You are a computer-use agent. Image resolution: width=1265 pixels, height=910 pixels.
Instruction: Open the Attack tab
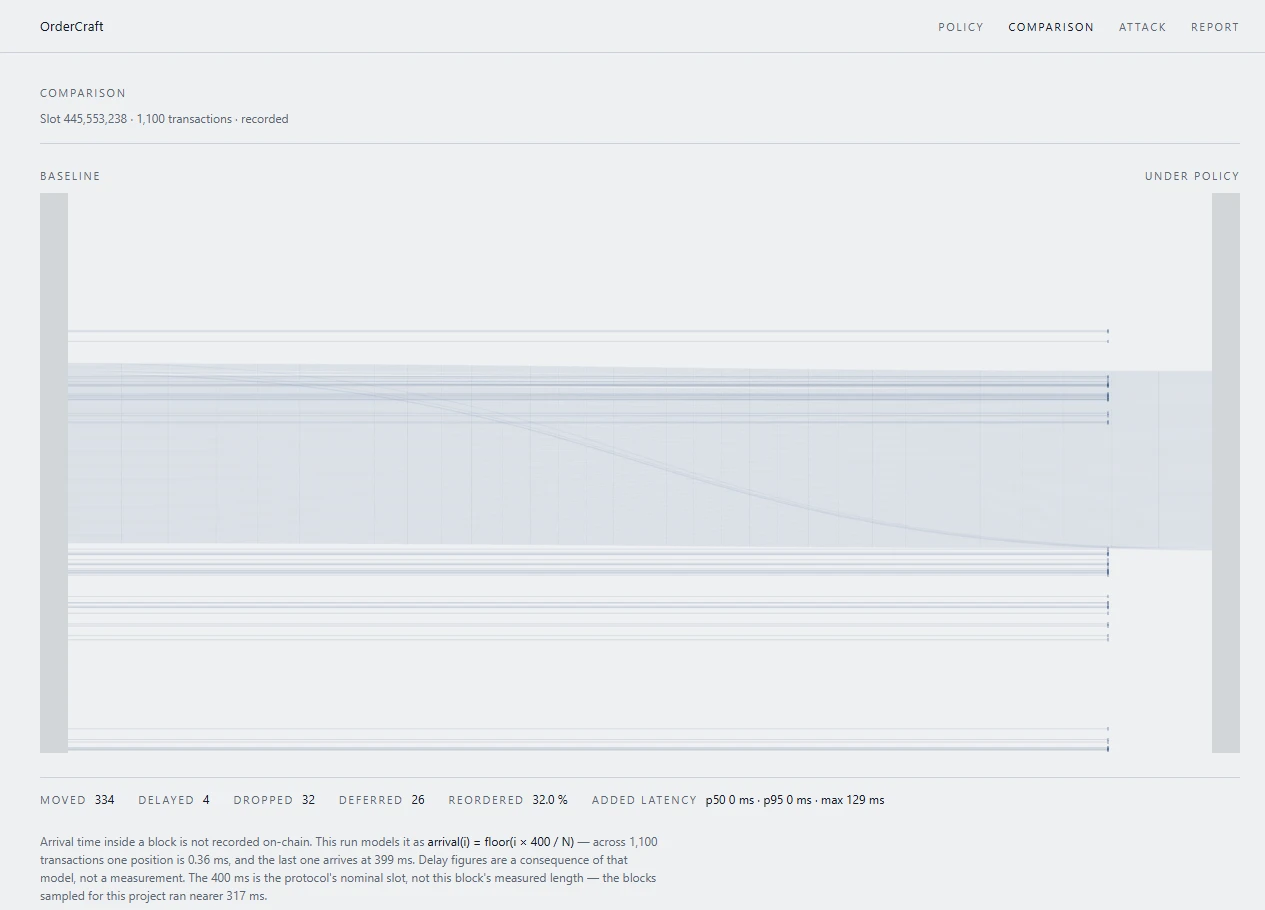pos(1142,27)
